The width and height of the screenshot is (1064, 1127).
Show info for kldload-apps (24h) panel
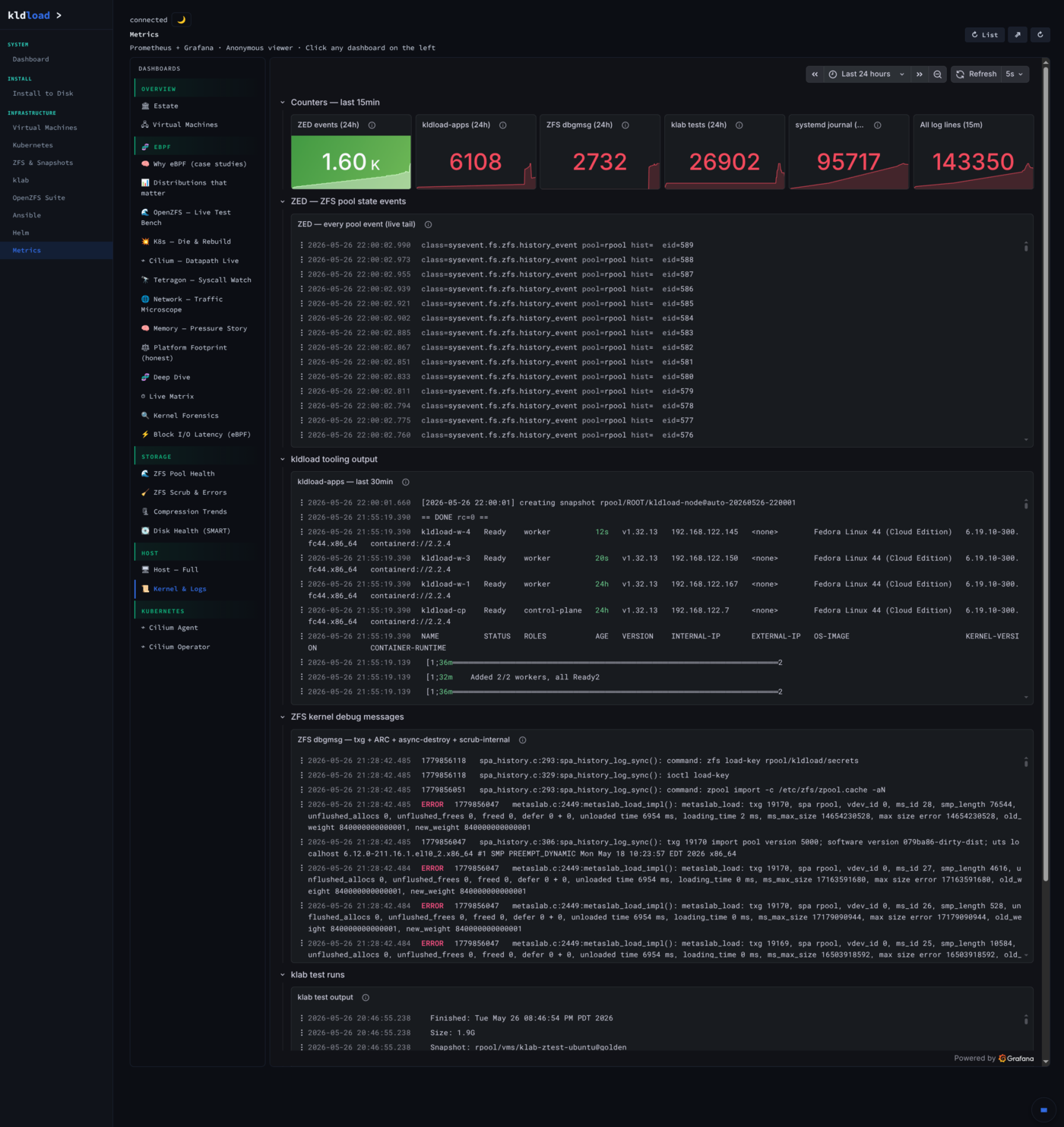[502, 125]
